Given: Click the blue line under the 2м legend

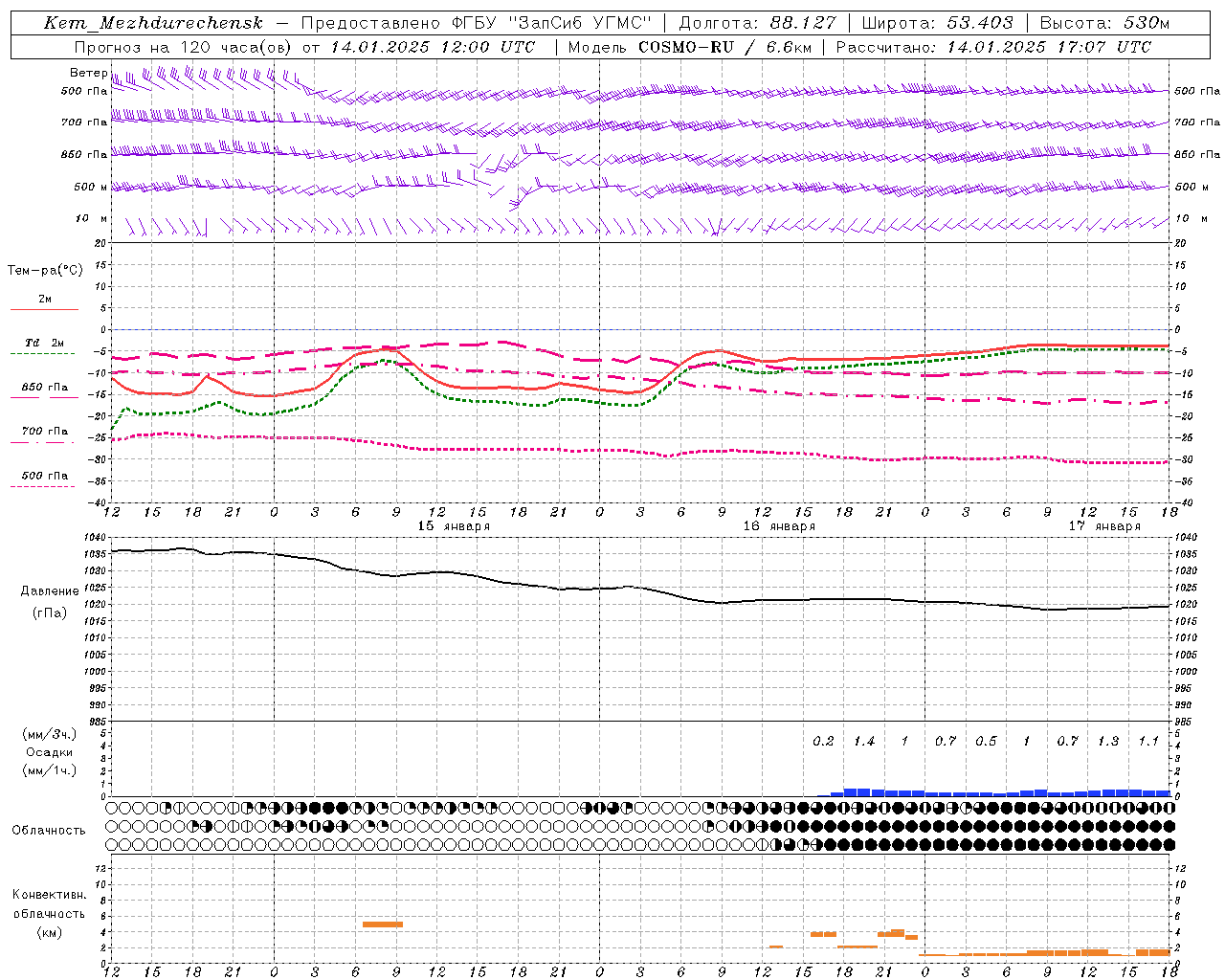Looking at the screenshot, I should (x=44, y=309).
